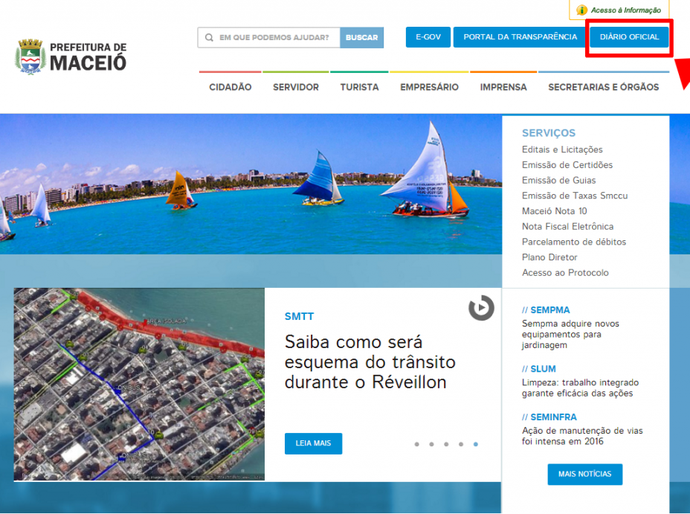
Task: Focus the 'Em que podemos ajudar?' search field
Action: pyautogui.click(x=269, y=37)
